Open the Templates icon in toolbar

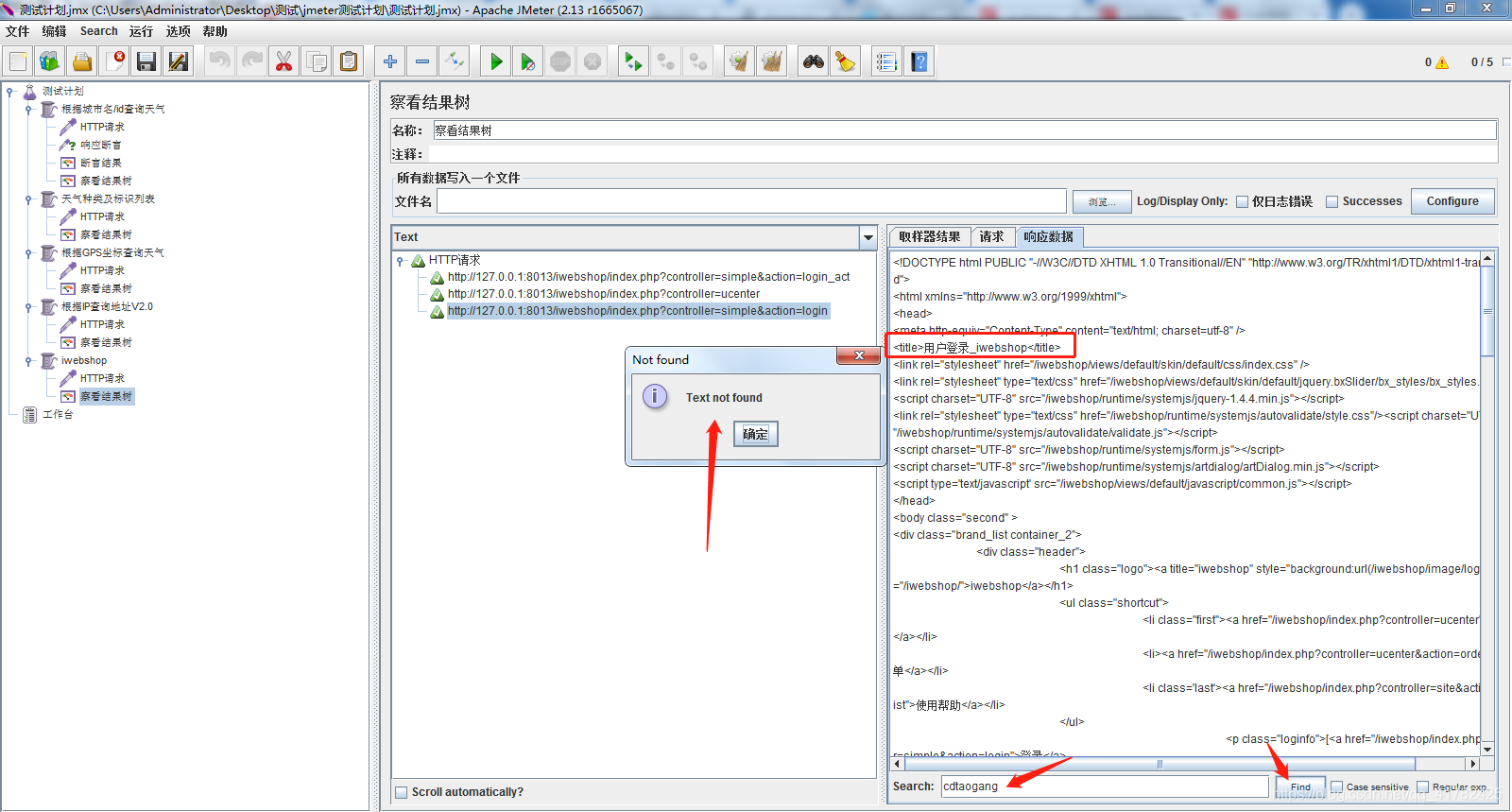[49, 62]
